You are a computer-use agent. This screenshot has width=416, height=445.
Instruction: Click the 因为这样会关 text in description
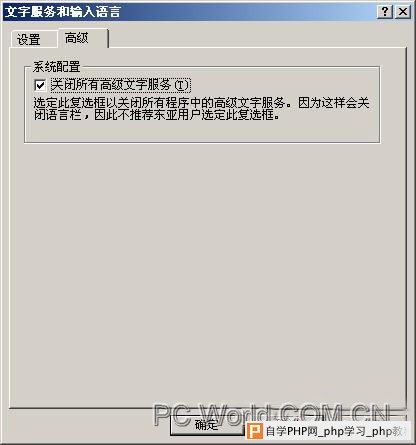coord(334,103)
